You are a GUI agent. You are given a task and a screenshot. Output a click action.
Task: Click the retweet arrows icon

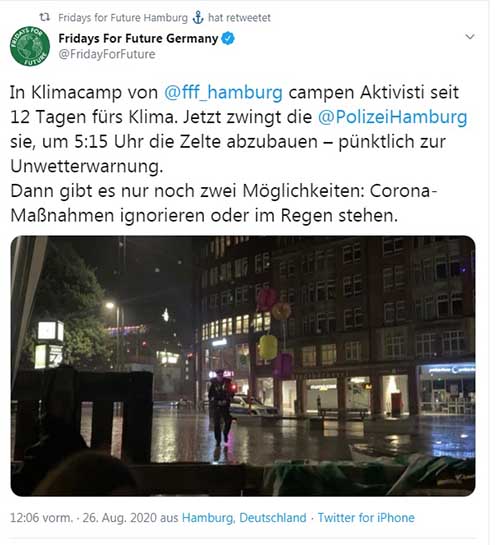click(x=44, y=17)
